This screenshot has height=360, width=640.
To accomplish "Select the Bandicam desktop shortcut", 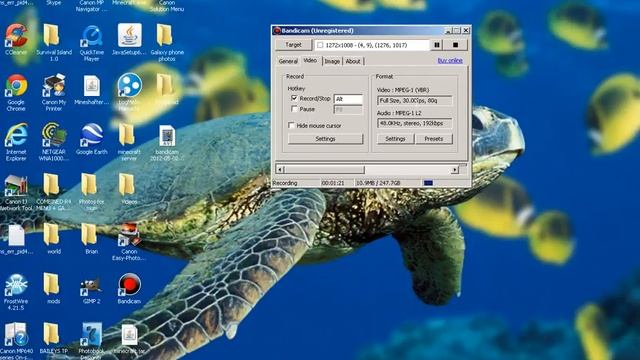I will point(129,289).
